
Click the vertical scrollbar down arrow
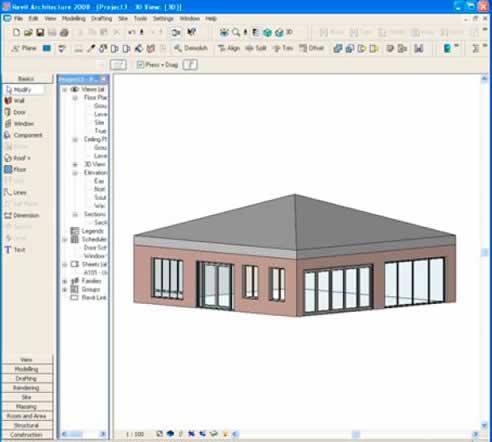point(485,425)
